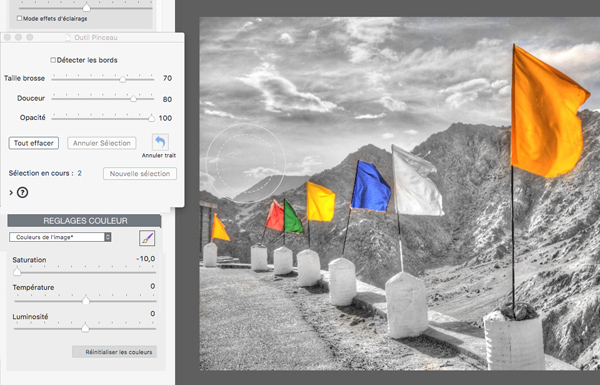The image size is (600, 385).
Task: Click Réinitialiser les couleurs button
Action: pos(114,352)
